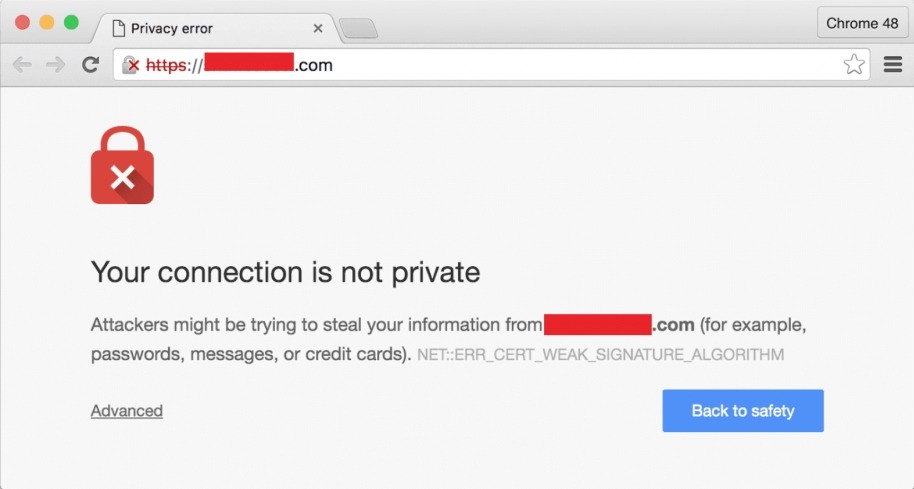
Task: Close the Privacy error tab
Action: tap(318, 29)
